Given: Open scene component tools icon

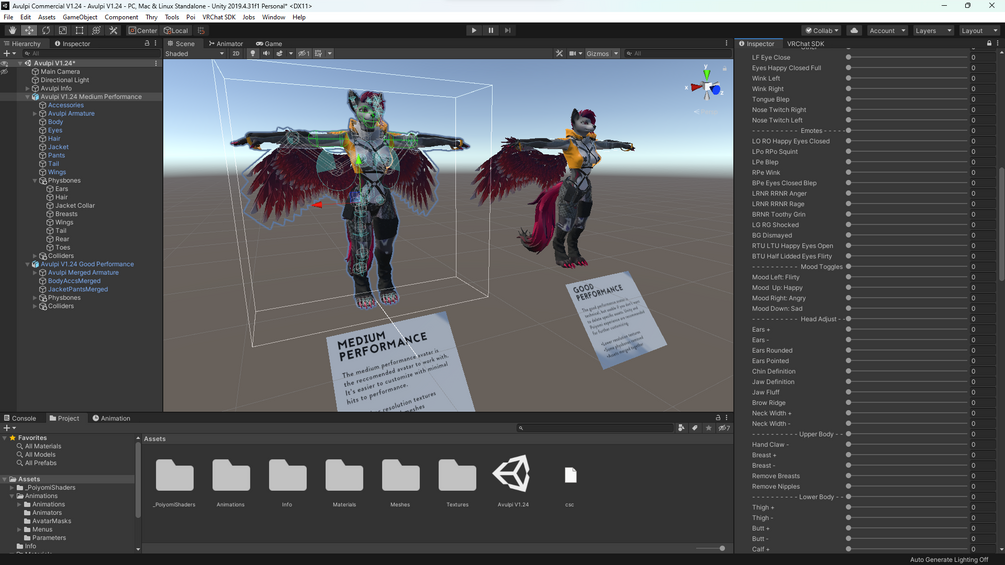Looking at the screenshot, I should click(559, 53).
